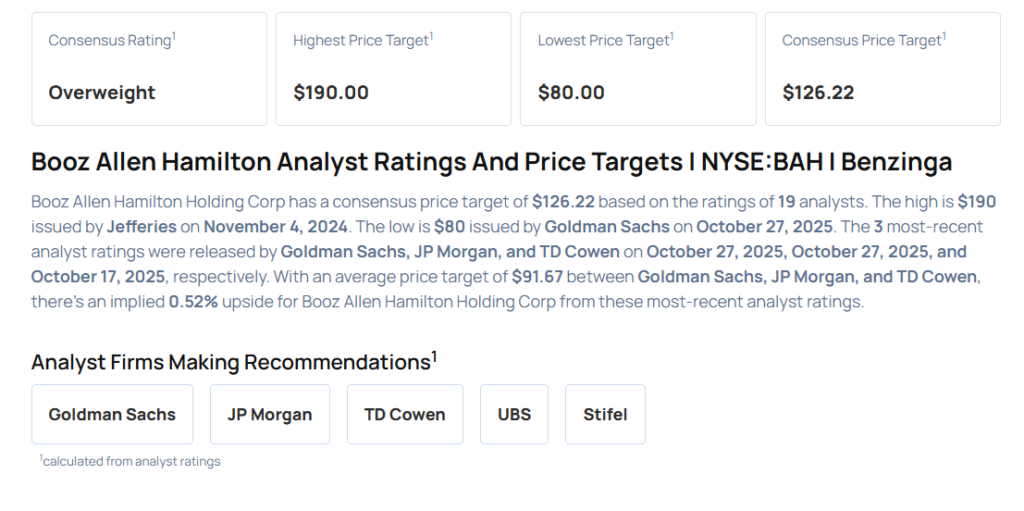
Task: Select the Stifel firm button
Action: (605, 414)
